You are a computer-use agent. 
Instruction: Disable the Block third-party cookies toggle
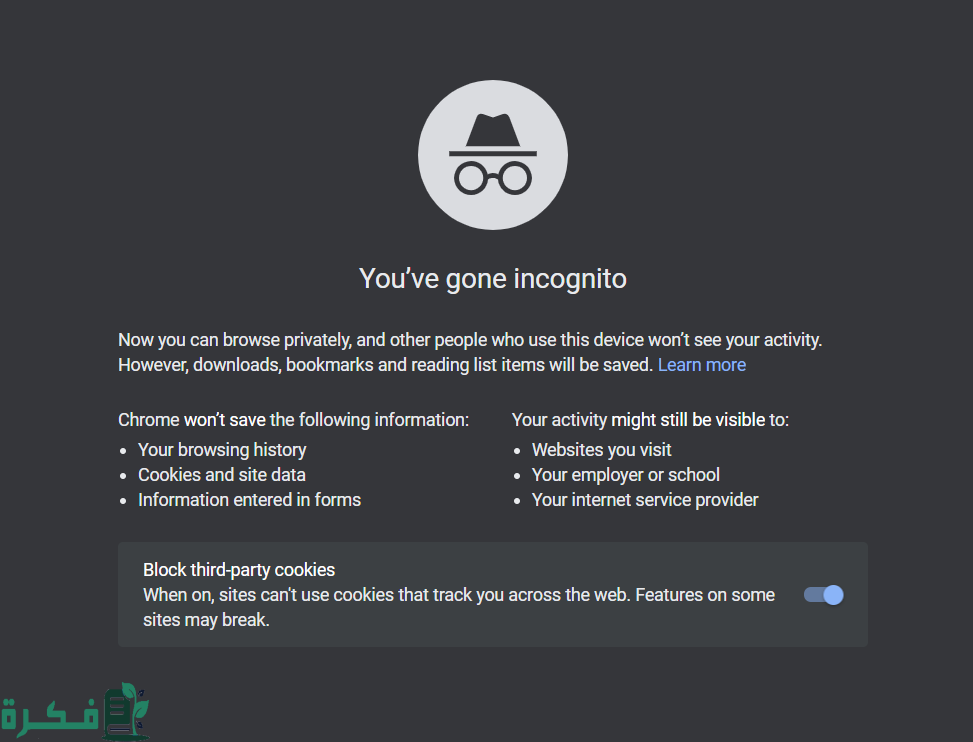point(824,595)
